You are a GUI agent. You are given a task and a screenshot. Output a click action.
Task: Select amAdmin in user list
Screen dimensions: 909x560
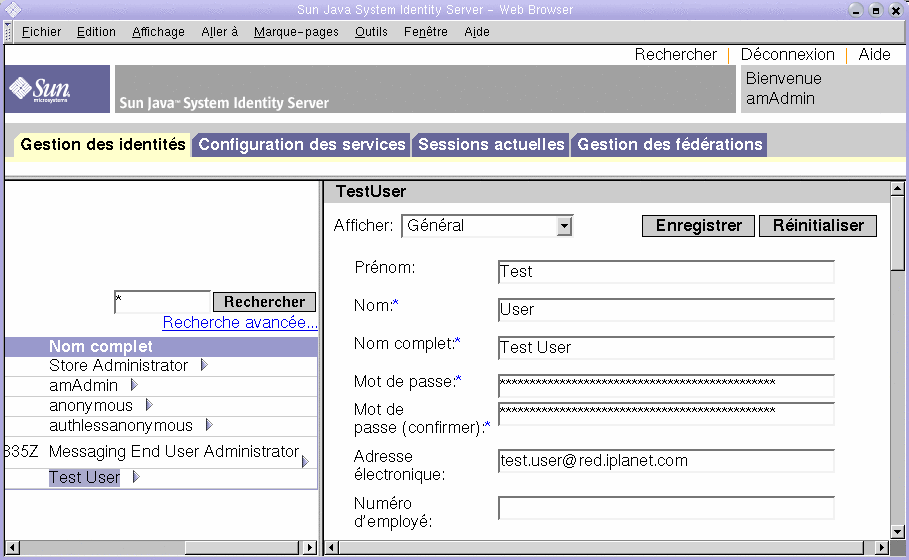coord(83,385)
